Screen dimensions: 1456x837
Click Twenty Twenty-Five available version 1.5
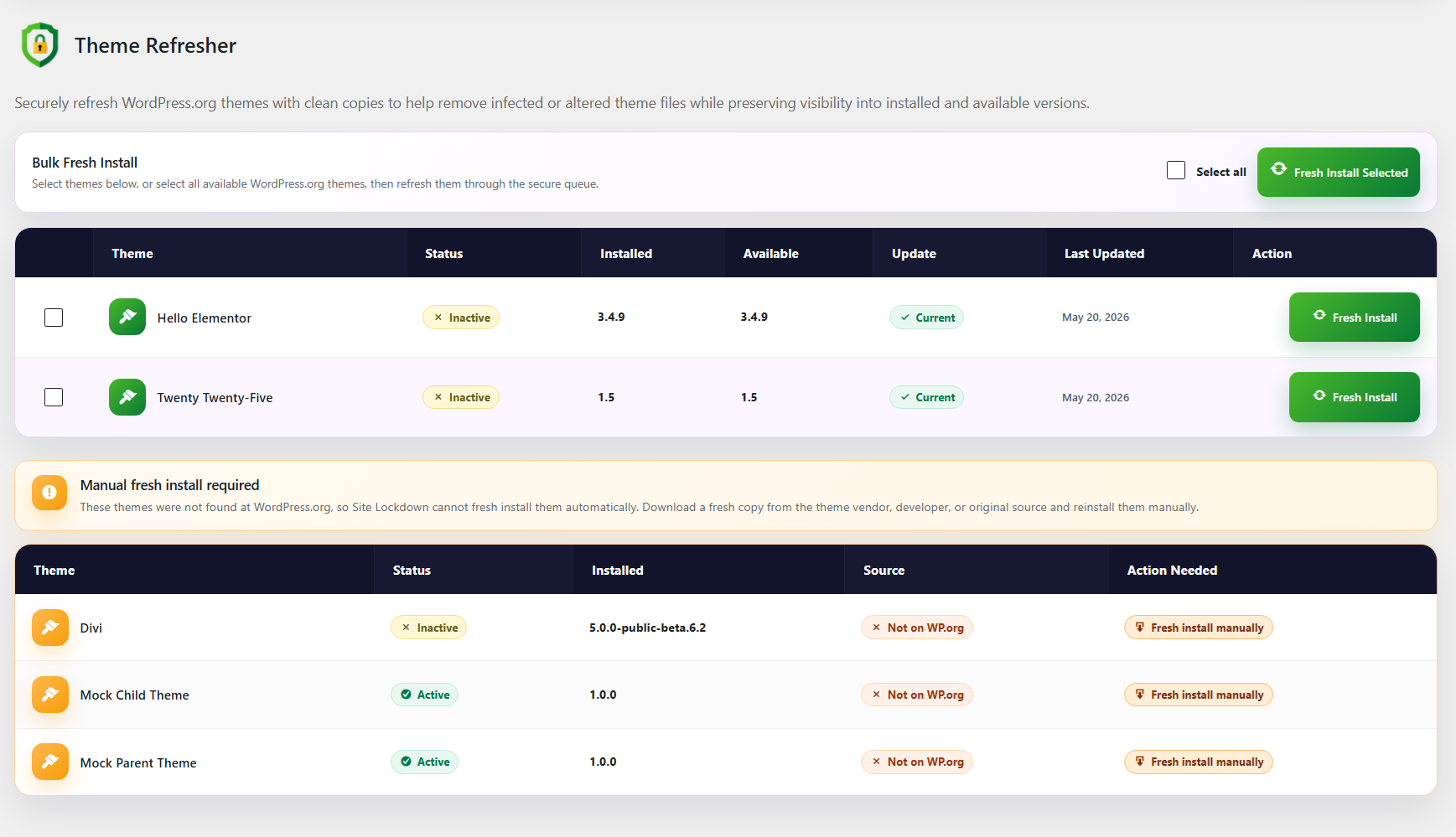click(x=749, y=397)
